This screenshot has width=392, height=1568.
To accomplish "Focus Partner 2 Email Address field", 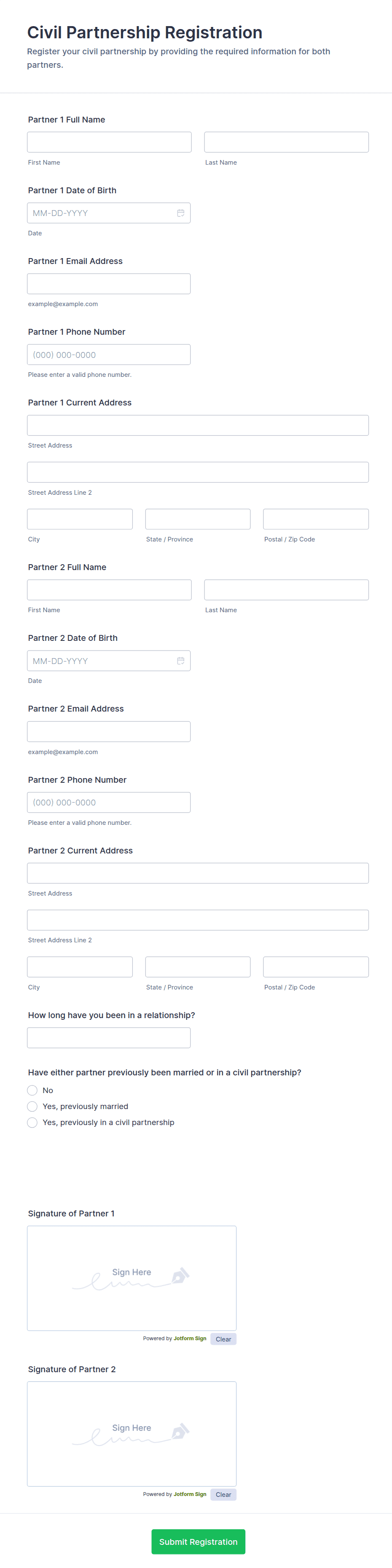I will [108, 732].
